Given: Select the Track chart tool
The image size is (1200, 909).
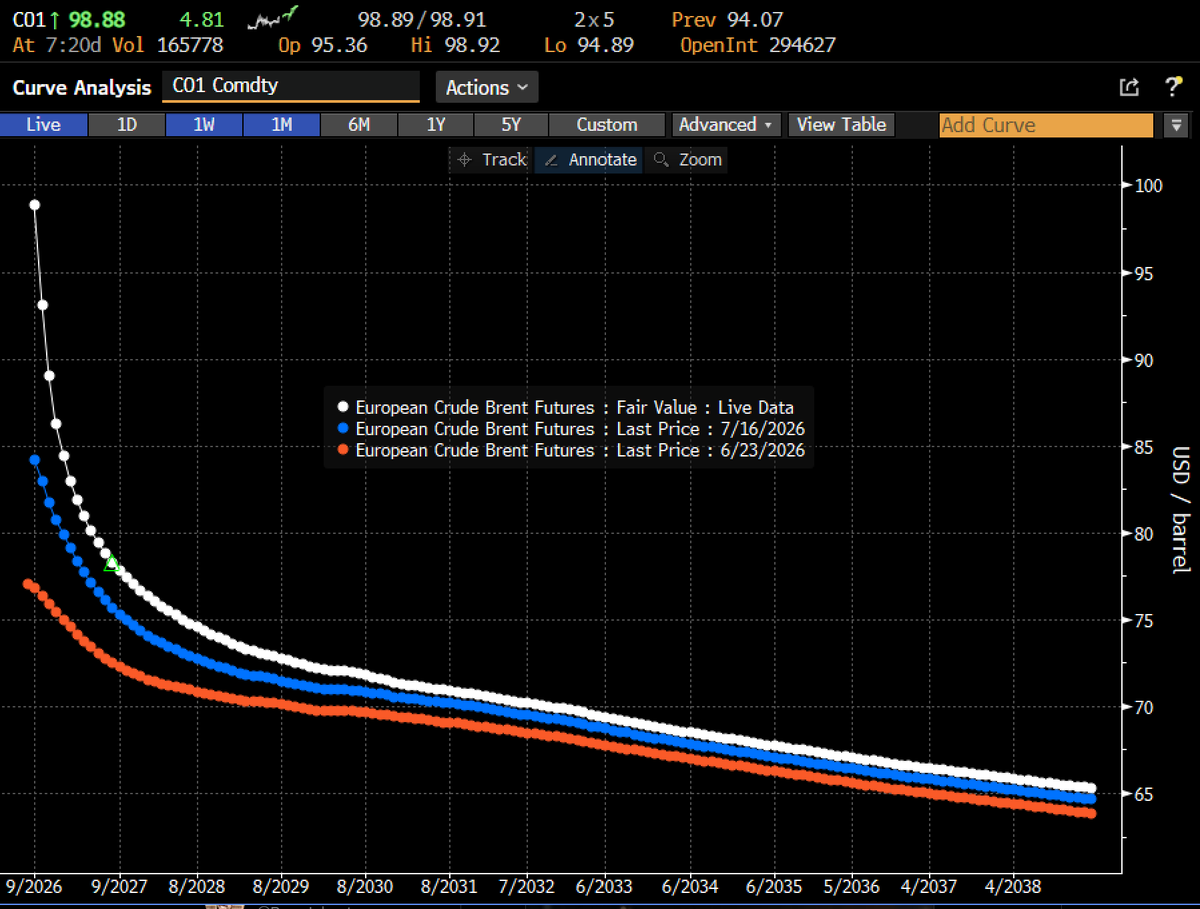Looking at the screenshot, I should (491, 160).
